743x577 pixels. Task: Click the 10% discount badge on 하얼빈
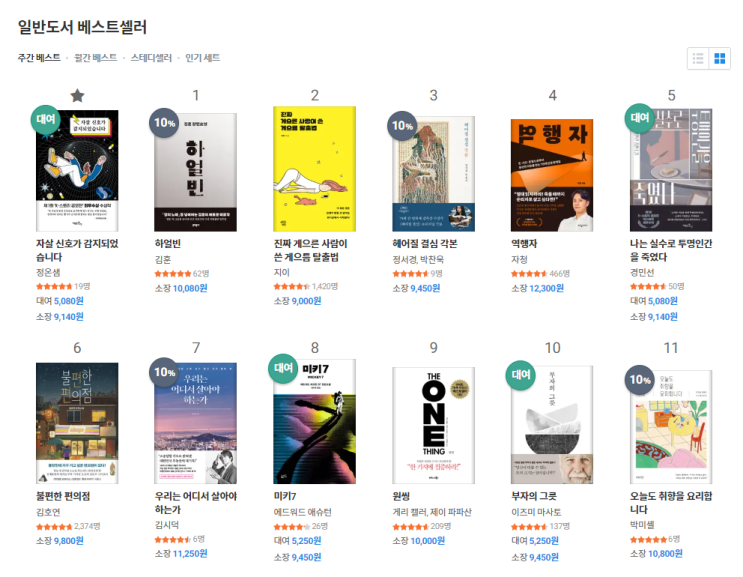coord(164,123)
